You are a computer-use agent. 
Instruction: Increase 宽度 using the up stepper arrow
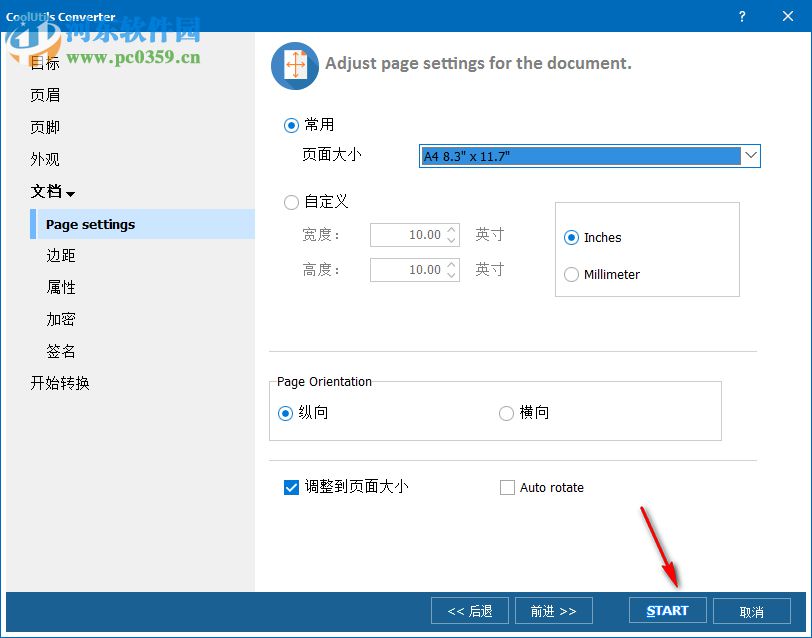tap(452, 230)
